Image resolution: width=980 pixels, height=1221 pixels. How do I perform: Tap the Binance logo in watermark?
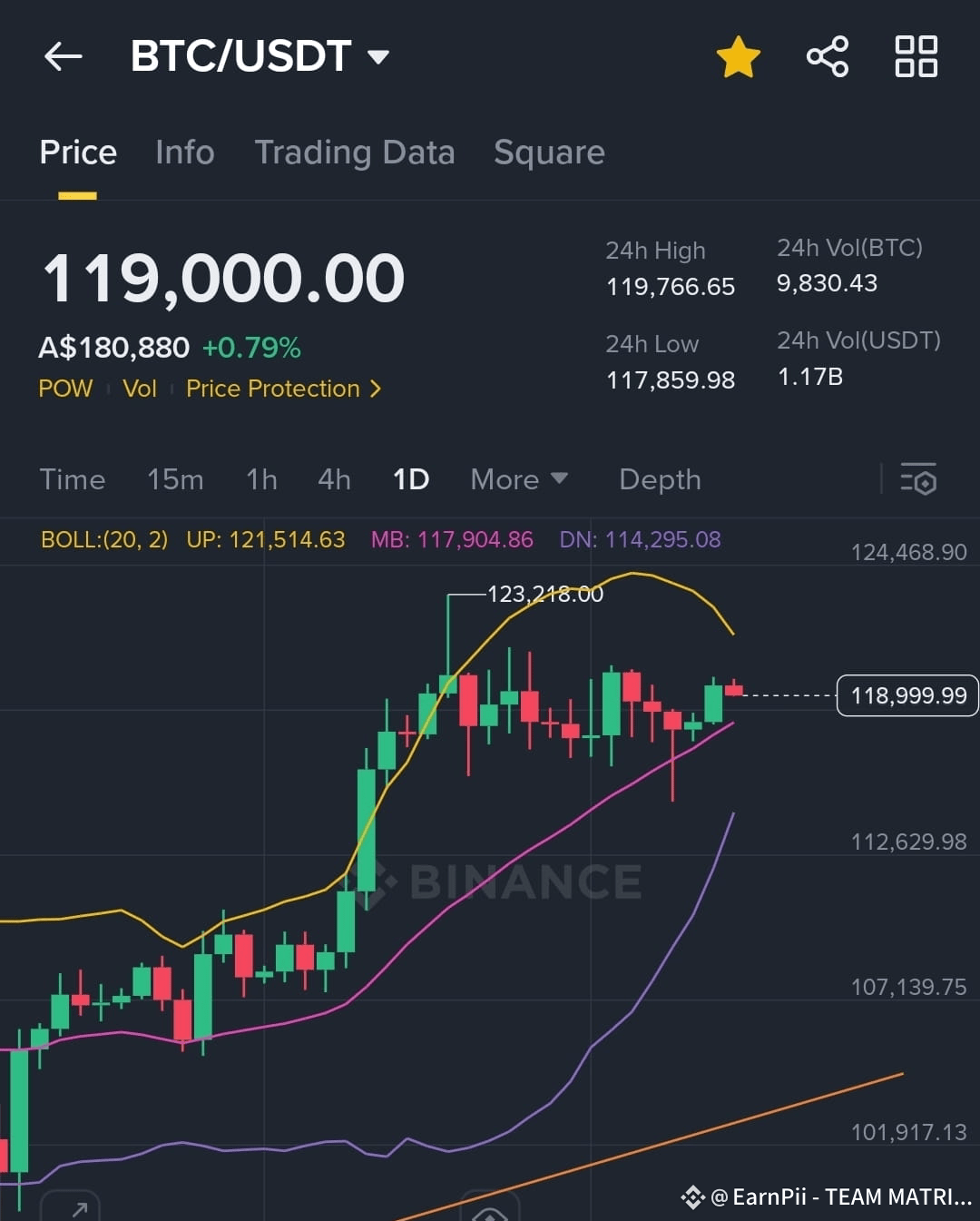(x=381, y=882)
